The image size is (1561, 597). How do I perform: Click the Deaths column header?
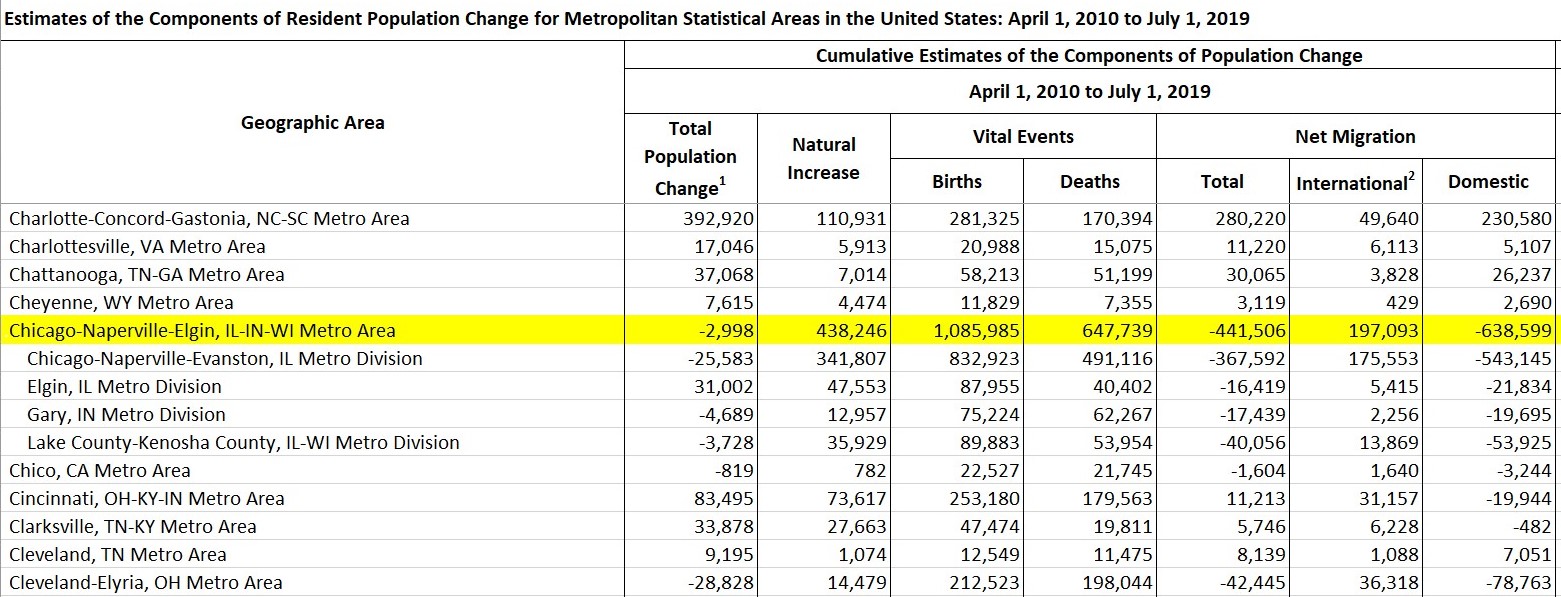1089,181
